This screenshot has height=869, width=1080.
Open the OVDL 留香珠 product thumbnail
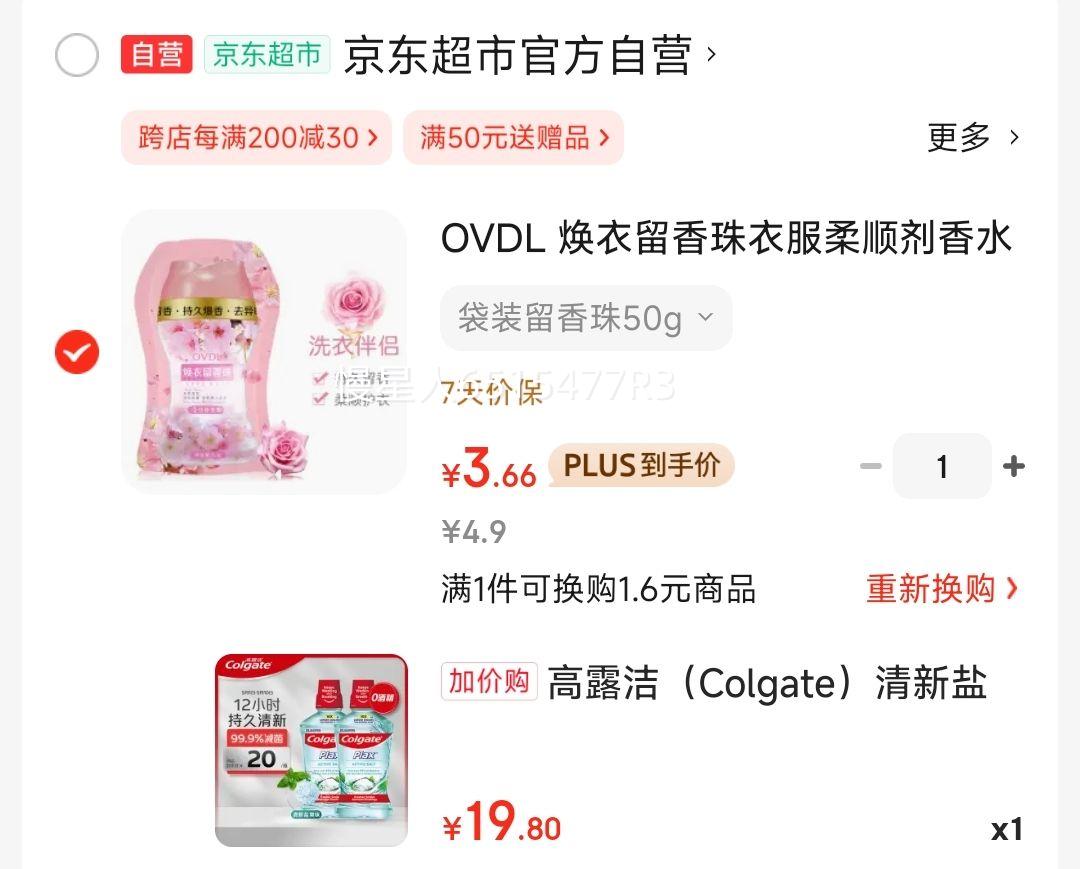(264, 352)
